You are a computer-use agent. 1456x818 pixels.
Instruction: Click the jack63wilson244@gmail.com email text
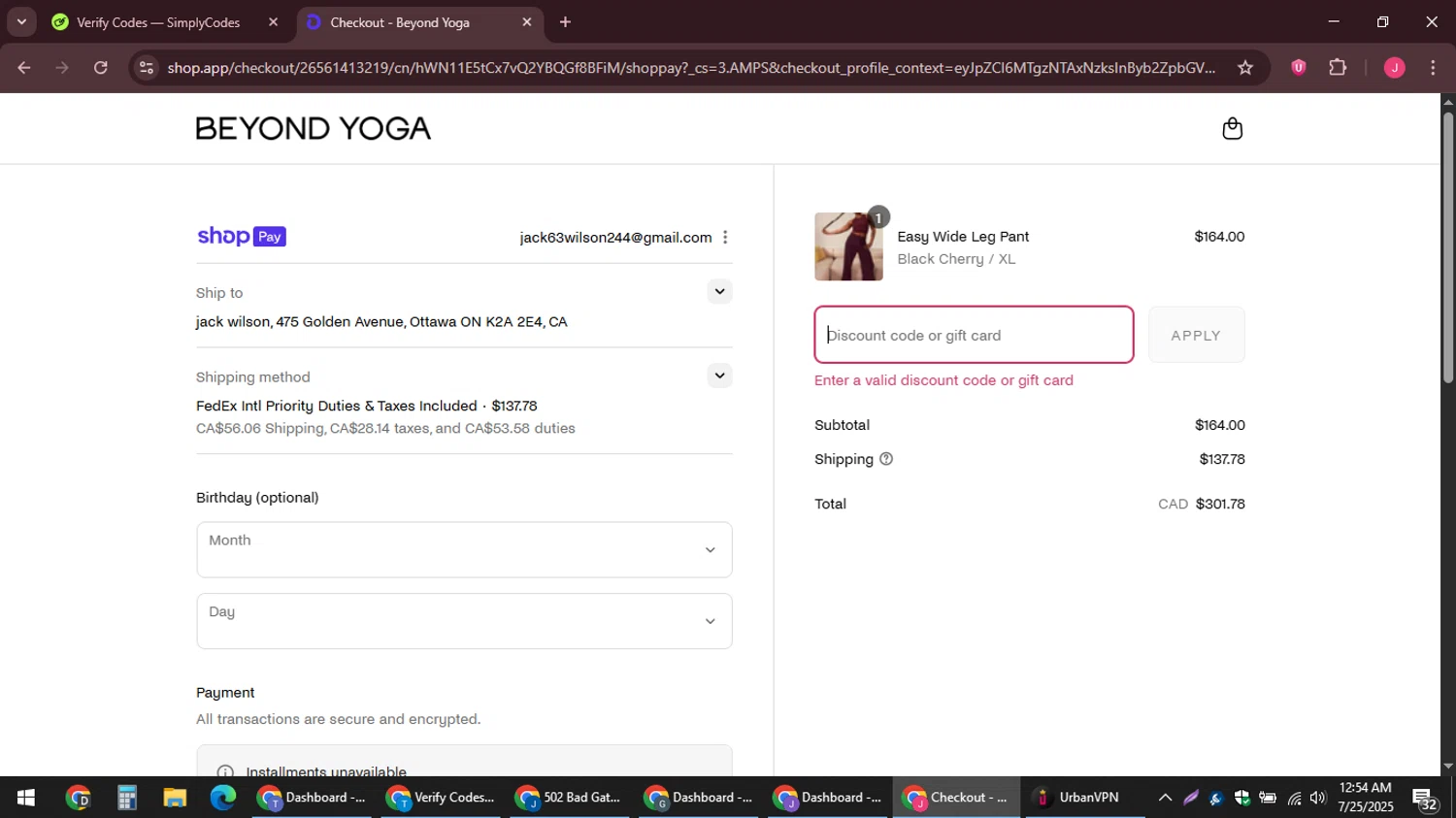(x=615, y=238)
